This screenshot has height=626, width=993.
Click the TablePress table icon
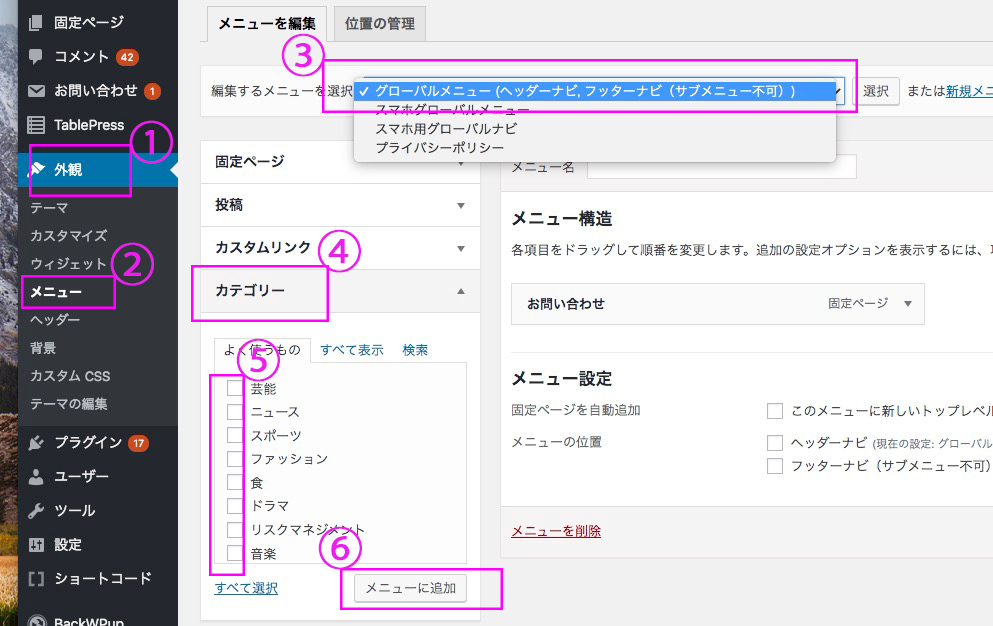[36, 125]
